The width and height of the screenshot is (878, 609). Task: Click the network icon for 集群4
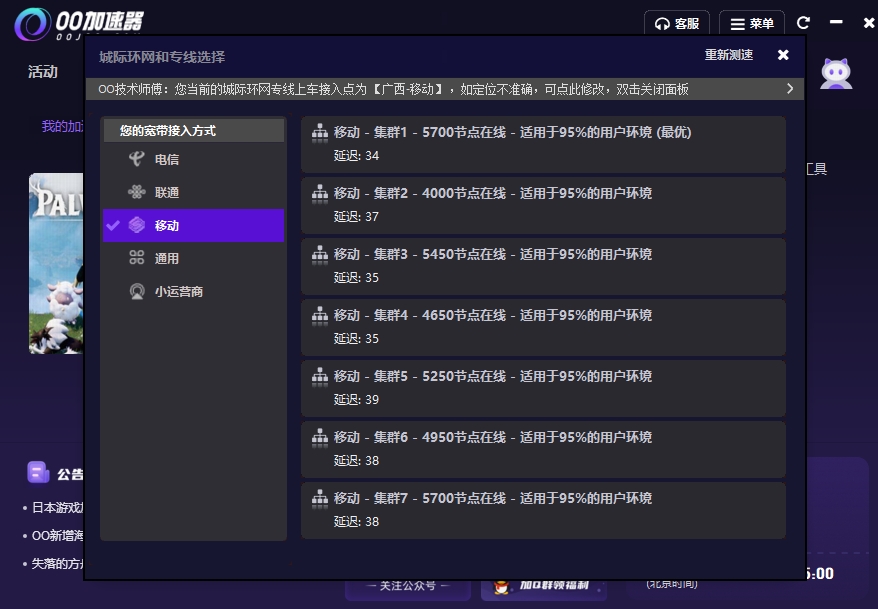coord(320,315)
